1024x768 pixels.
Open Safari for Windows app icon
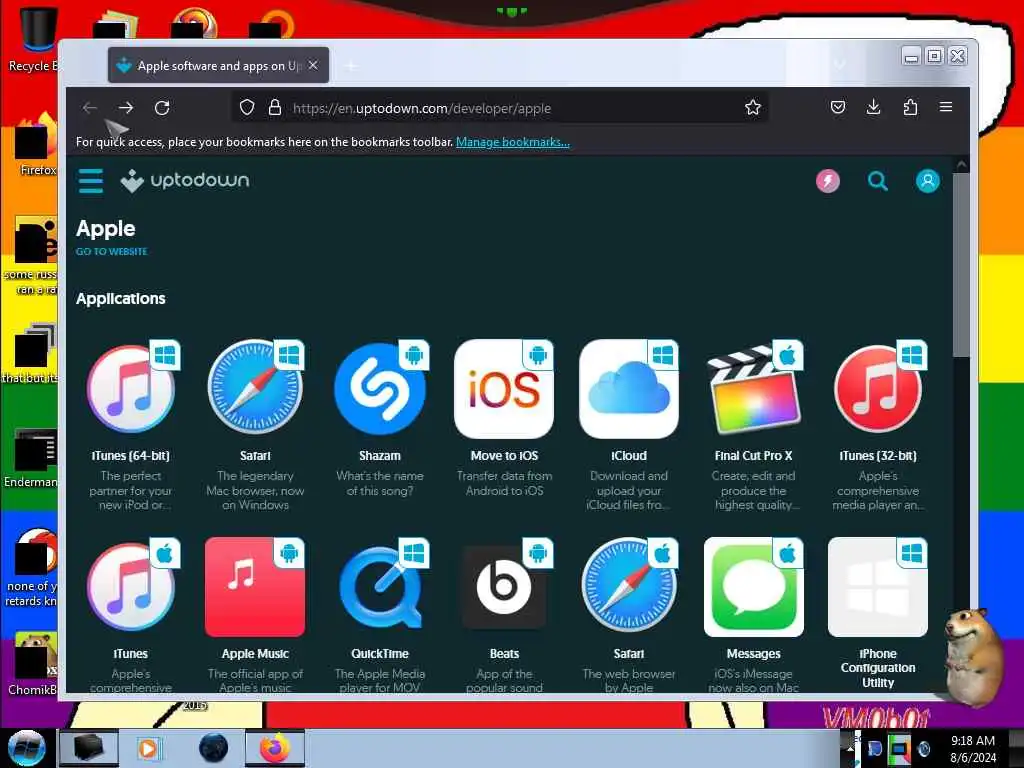(255, 389)
